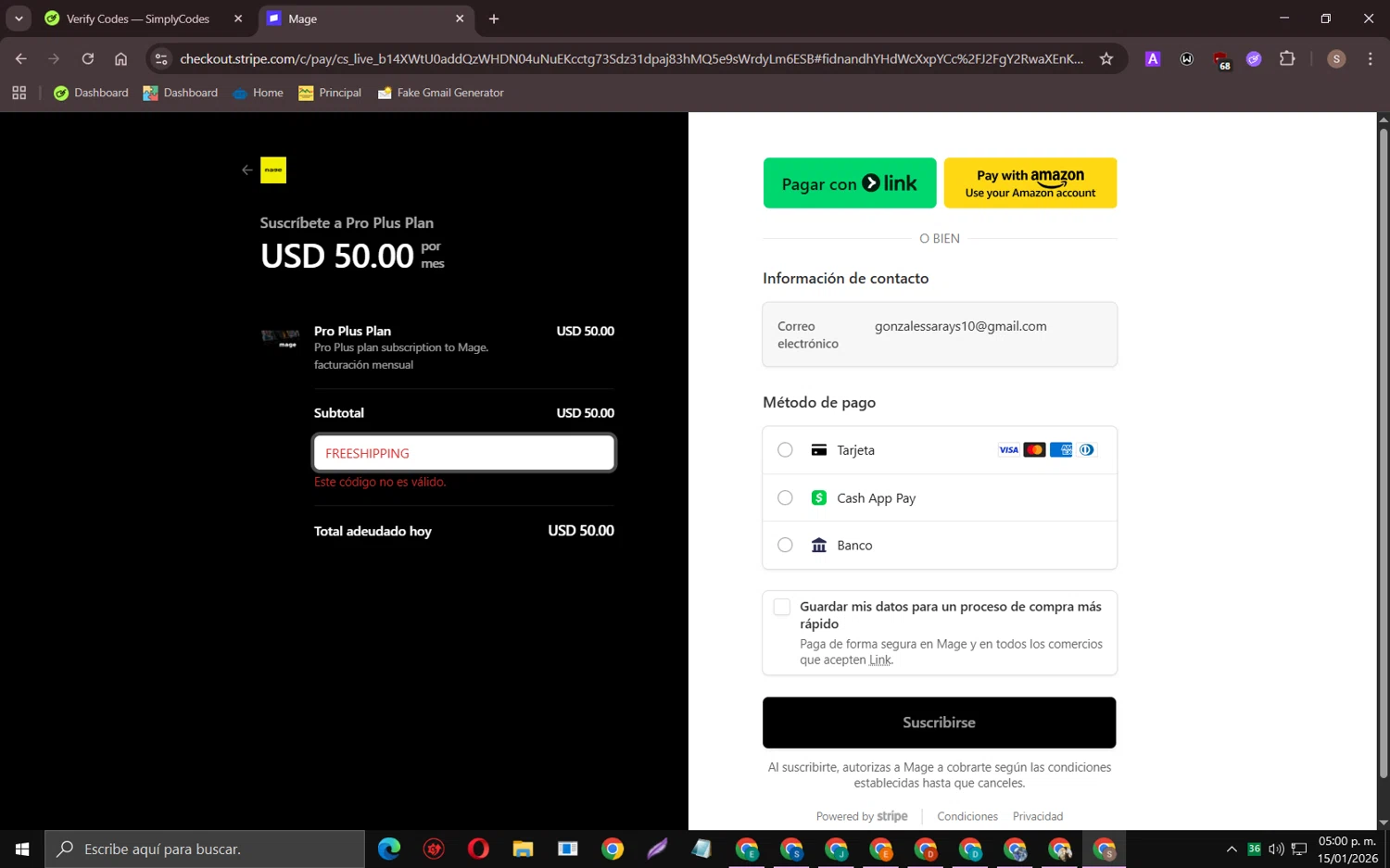1390x868 pixels.
Task: Close the Verify Codes — SimplyCodes tab
Action: tap(238, 19)
